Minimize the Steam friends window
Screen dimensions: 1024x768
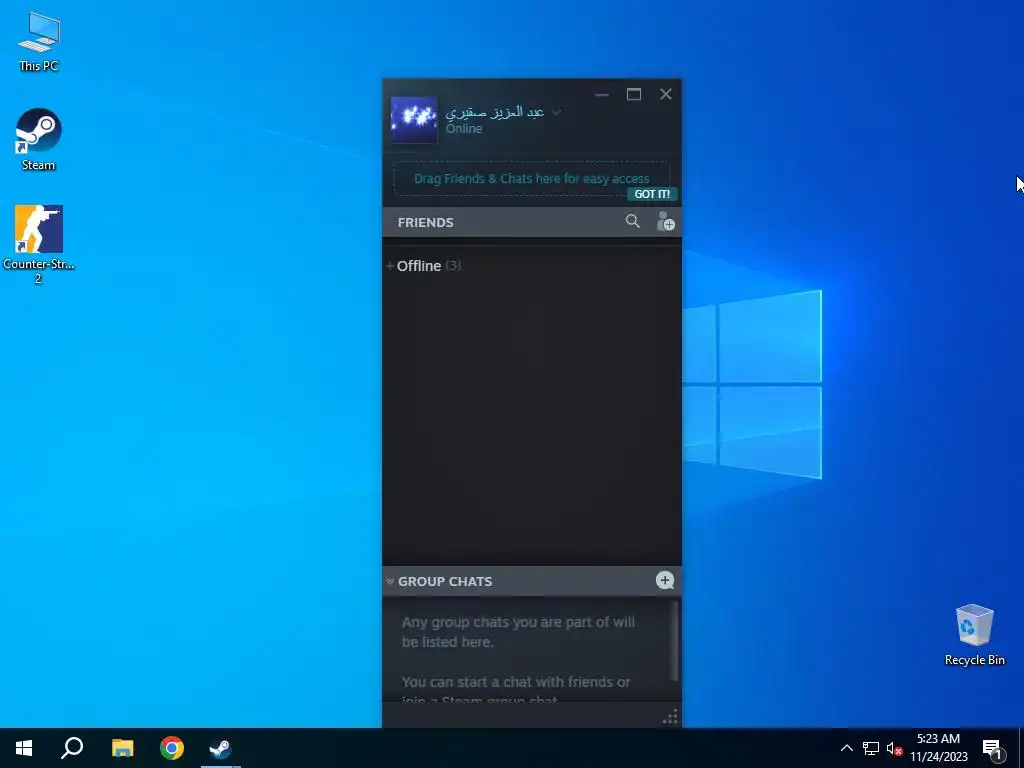coord(602,95)
